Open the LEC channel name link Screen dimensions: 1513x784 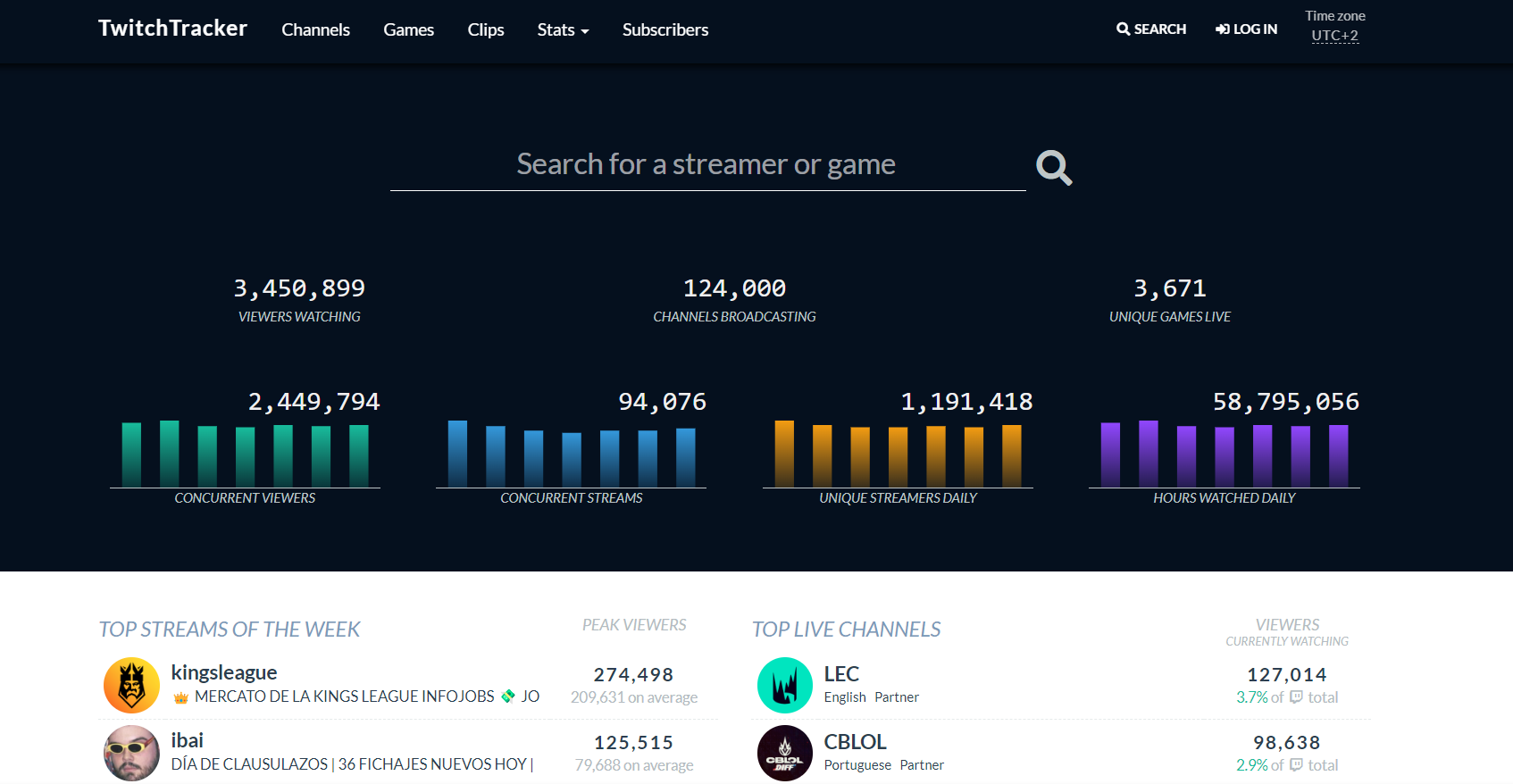pyautogui.click(x=841, y=674)
